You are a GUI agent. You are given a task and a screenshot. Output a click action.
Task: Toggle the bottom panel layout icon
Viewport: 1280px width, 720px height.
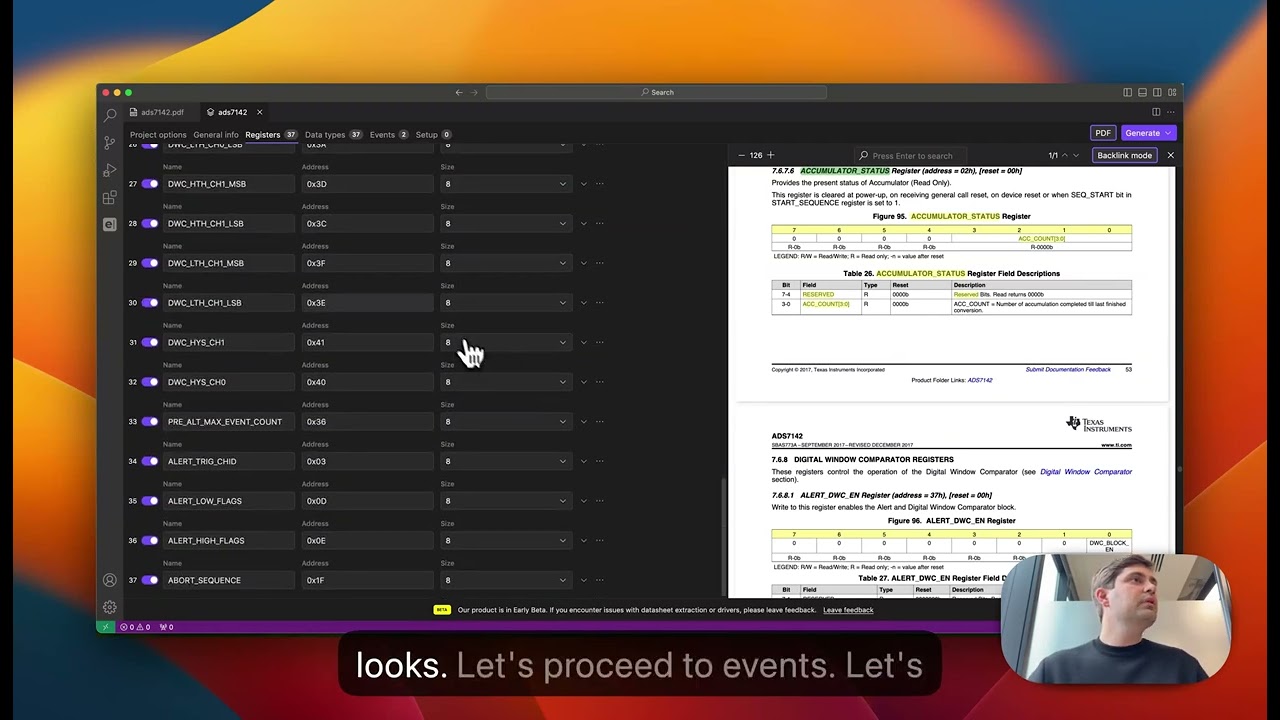point(1142,92)
